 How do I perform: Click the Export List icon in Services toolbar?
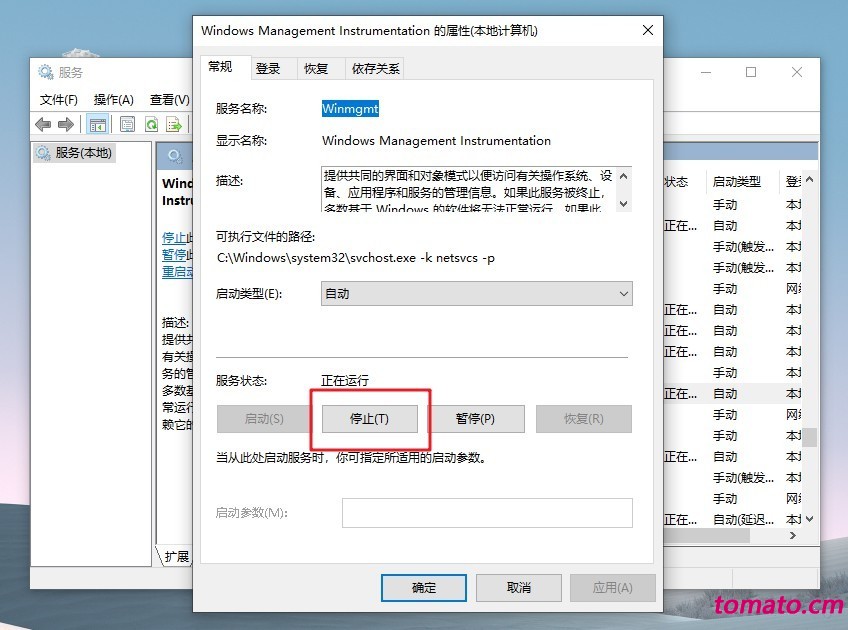pos(174,125)
